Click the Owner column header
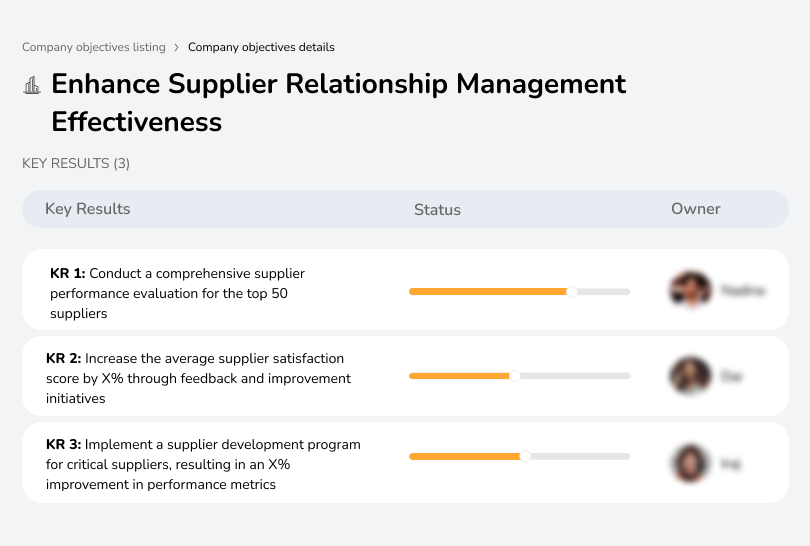Image resolution: width=810 pixels, height=546 pixels. (695, 209)
